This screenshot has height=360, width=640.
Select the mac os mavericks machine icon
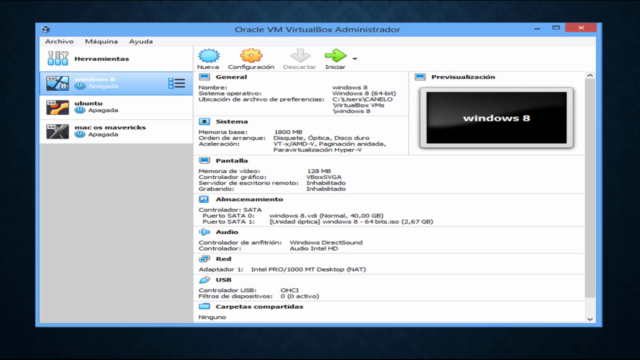point(57,131)
